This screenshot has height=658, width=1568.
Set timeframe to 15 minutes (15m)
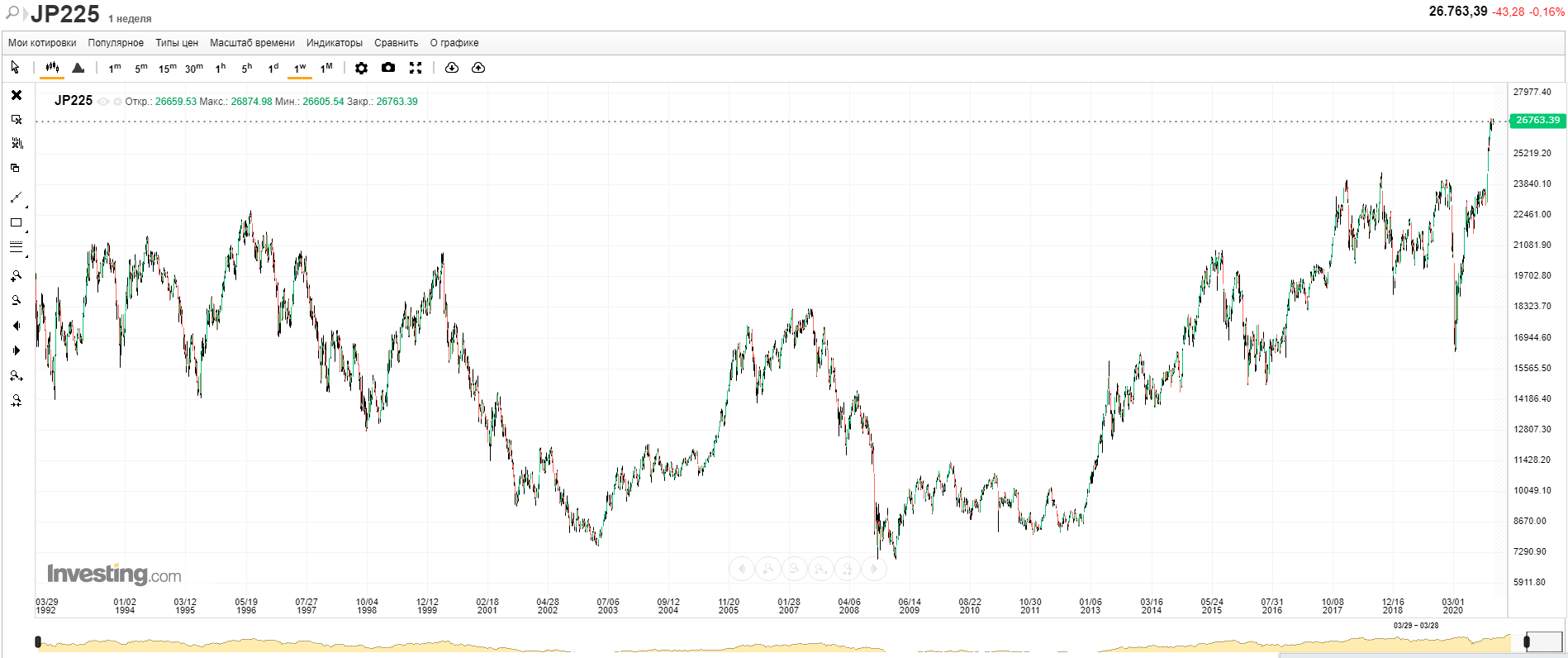pos(167,68)
